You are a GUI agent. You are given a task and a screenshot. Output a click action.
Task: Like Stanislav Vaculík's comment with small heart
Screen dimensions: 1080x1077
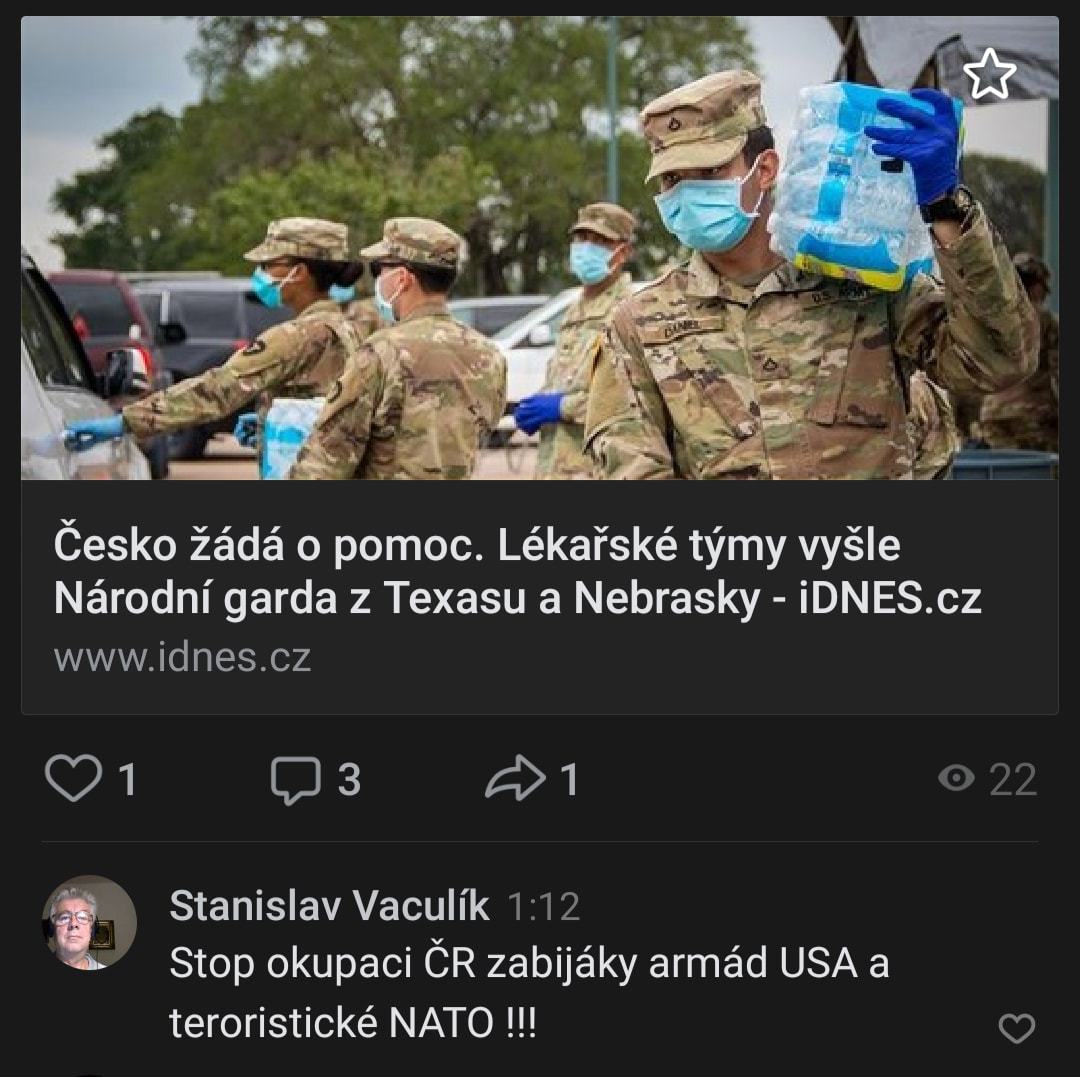(1017, 1029)
